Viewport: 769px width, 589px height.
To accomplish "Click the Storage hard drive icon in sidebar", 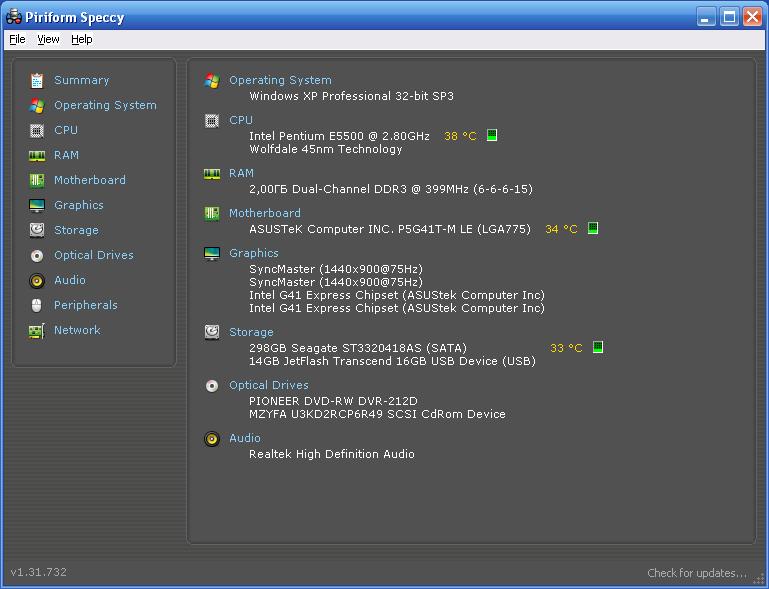I will coord(37,230).
